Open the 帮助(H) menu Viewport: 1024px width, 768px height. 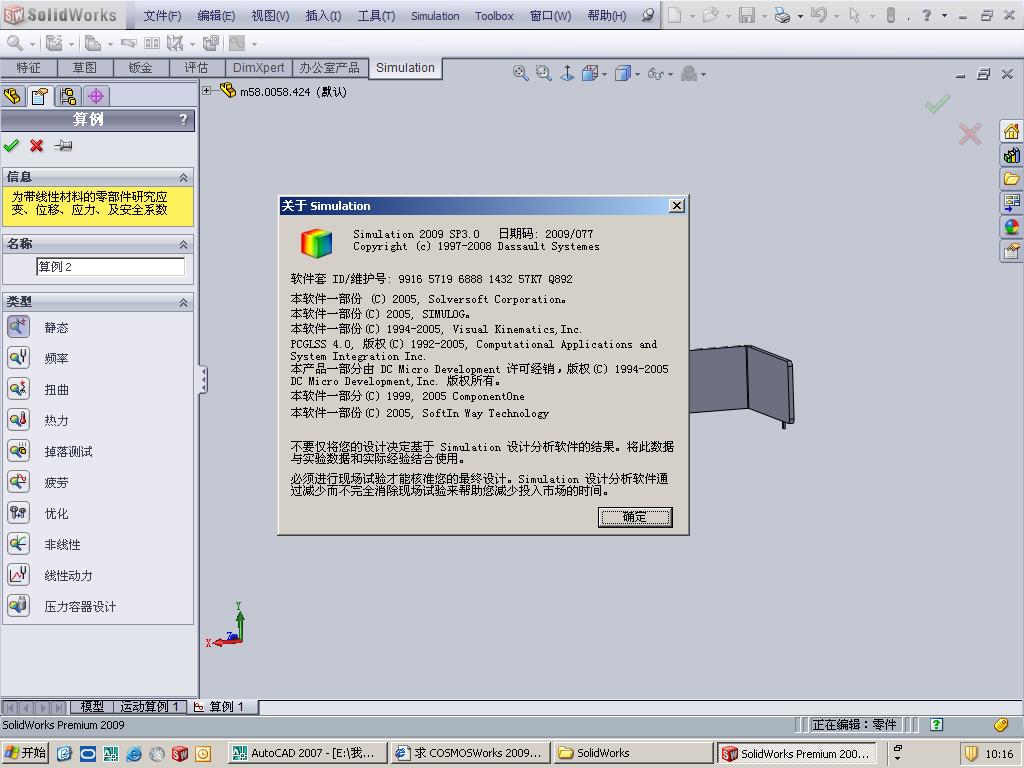point(607,16)
